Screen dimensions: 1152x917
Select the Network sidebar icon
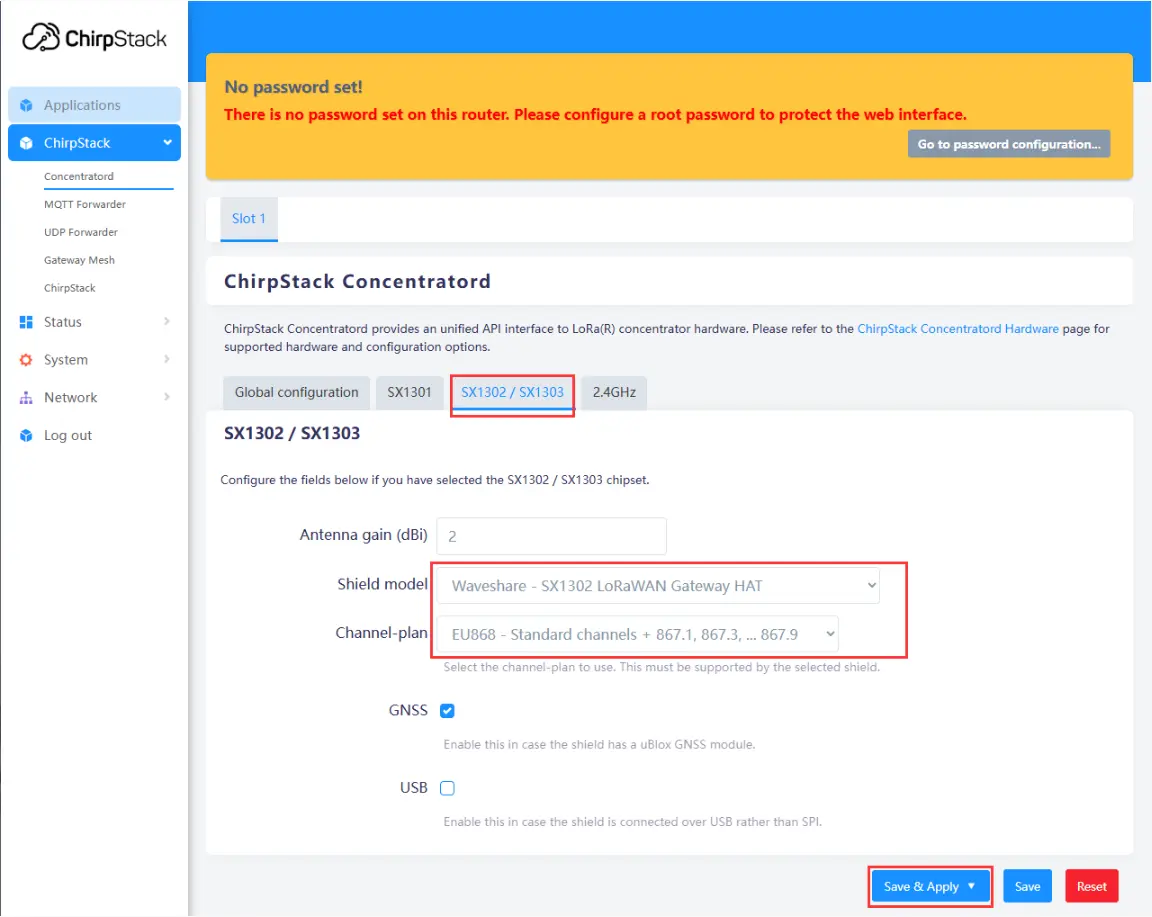coord(25,397)
